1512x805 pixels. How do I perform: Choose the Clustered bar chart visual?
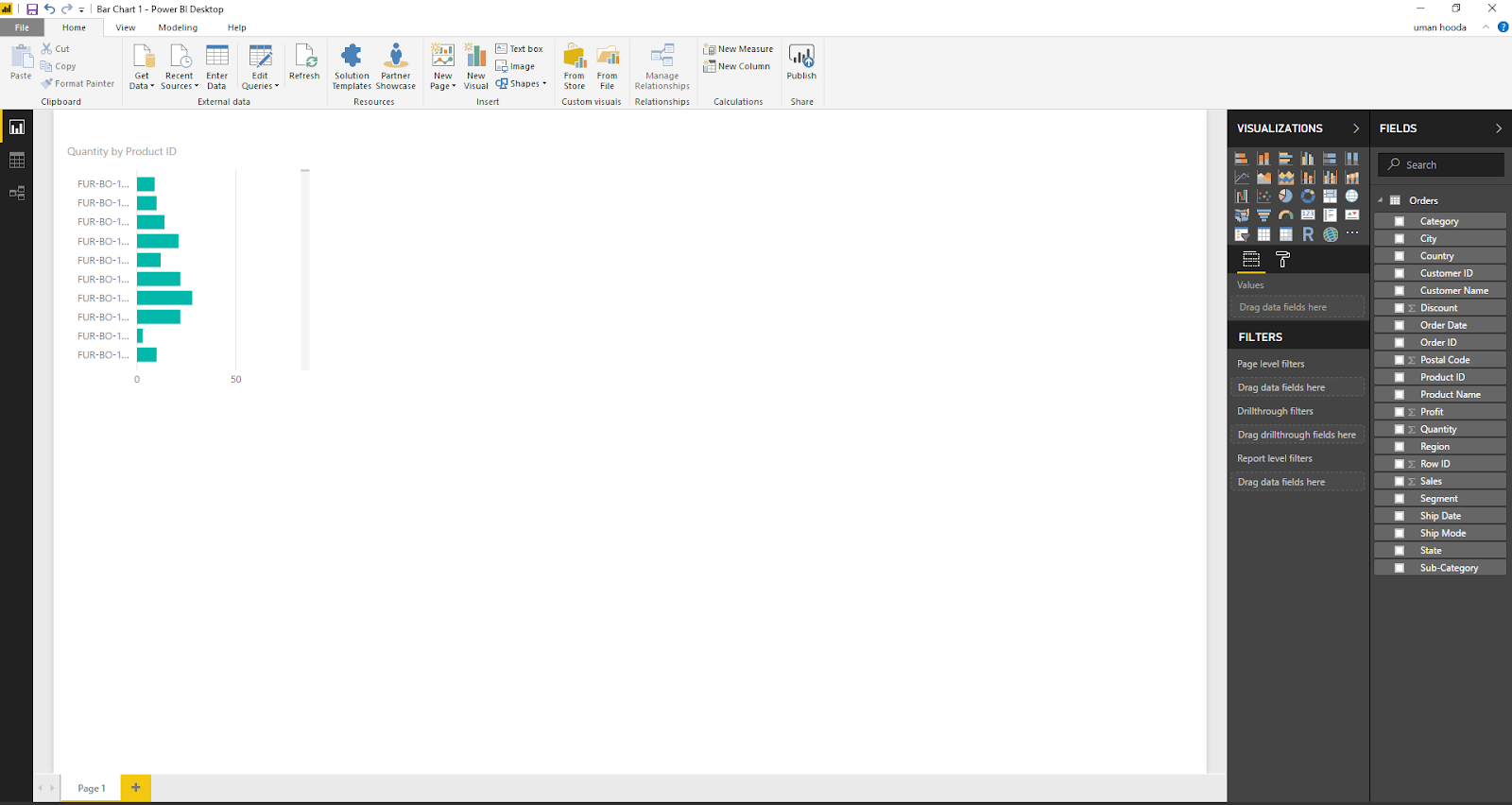tap(1285, 159)
